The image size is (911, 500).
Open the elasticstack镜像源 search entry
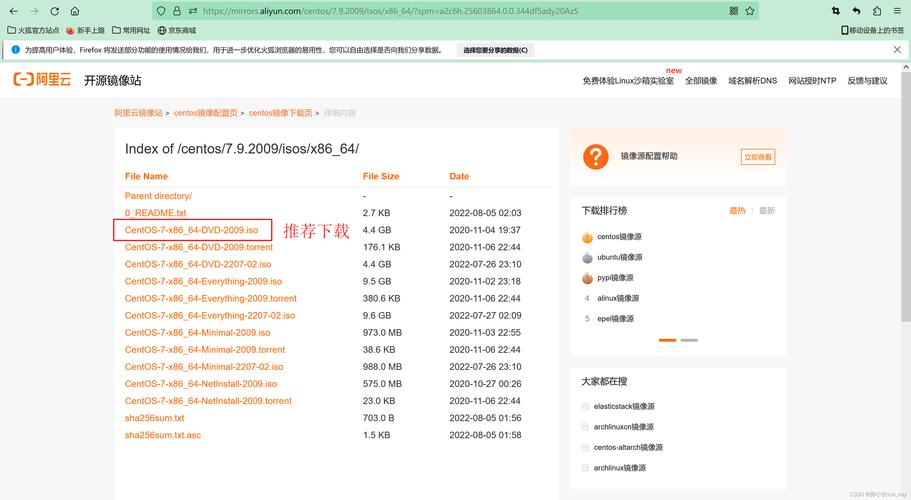(624, 407)
